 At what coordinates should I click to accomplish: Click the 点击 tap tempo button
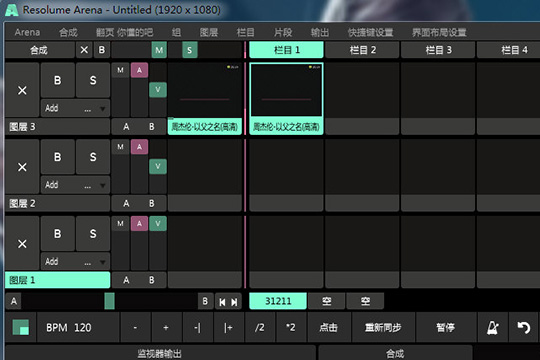[328, 327]
